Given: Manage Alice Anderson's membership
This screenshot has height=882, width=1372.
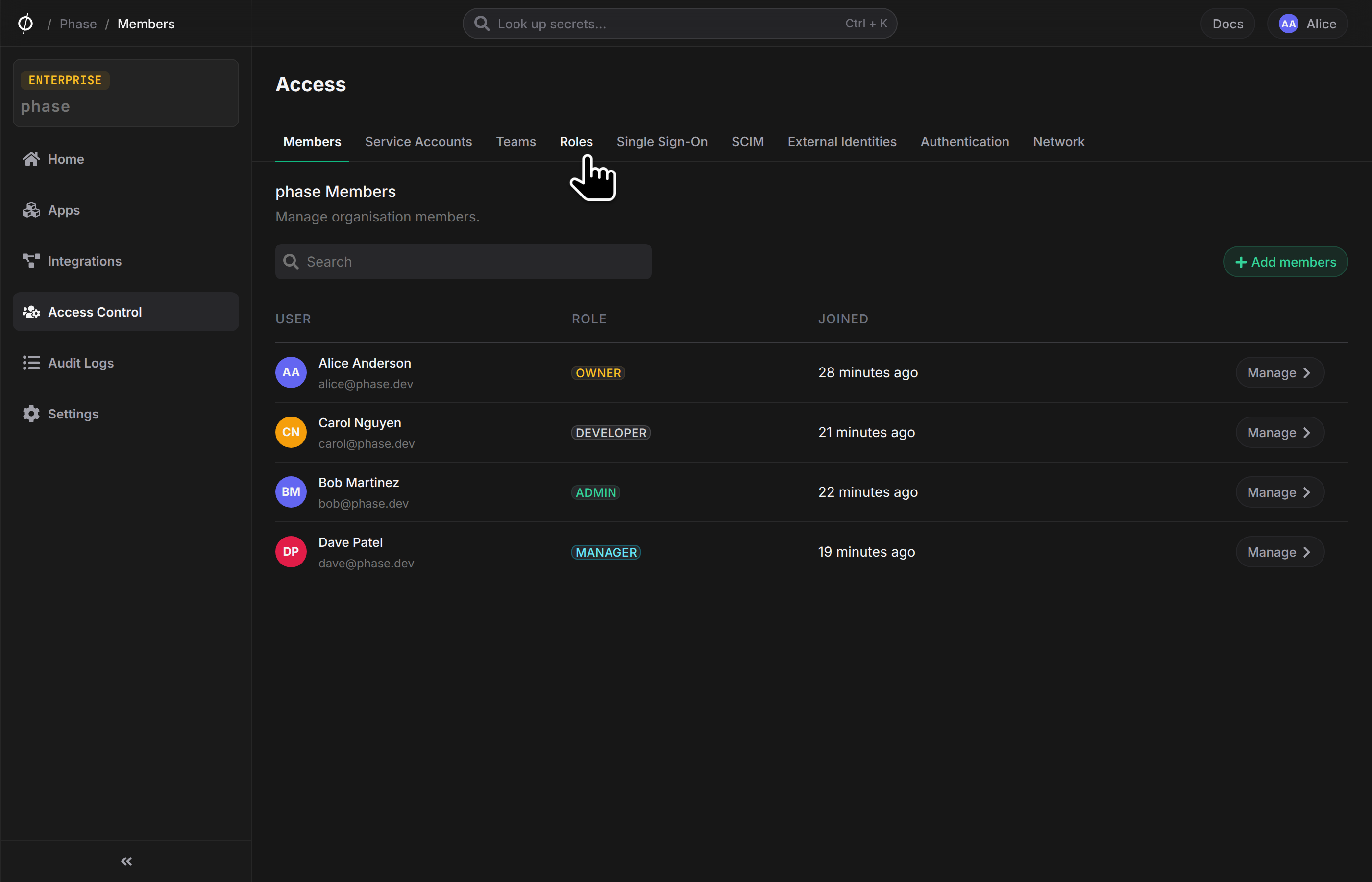Looking at the screenshot, I should click(x=1280, y=373).
